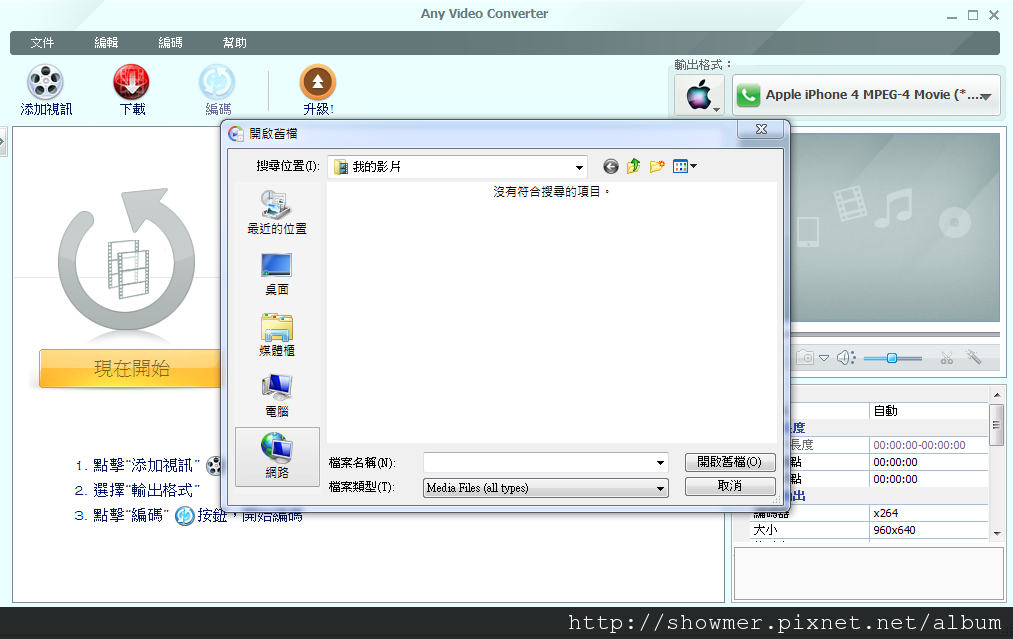Open the 編輯 menu
The width and height of the screenshot is (1013, 639).
click(x=106, y=43)
